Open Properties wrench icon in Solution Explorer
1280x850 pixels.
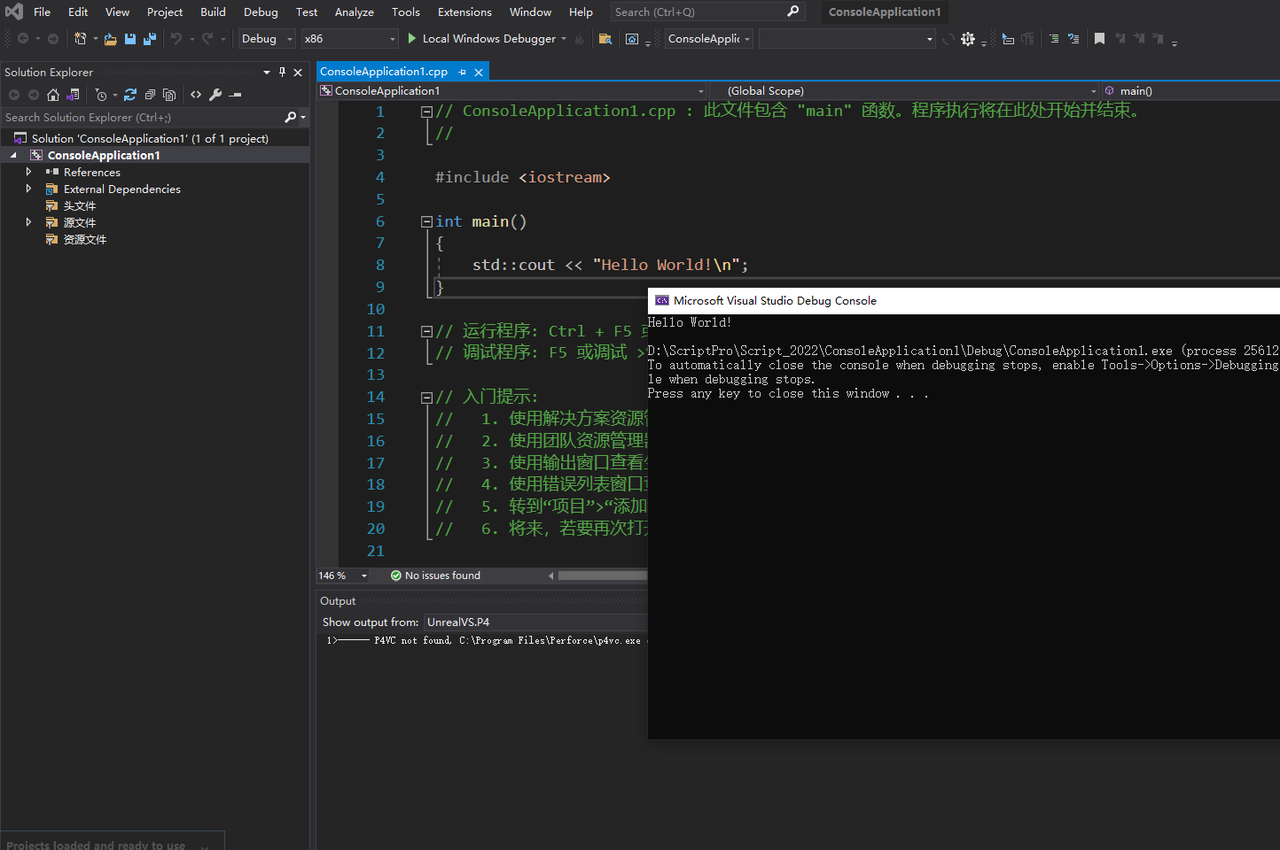(215, 95)
